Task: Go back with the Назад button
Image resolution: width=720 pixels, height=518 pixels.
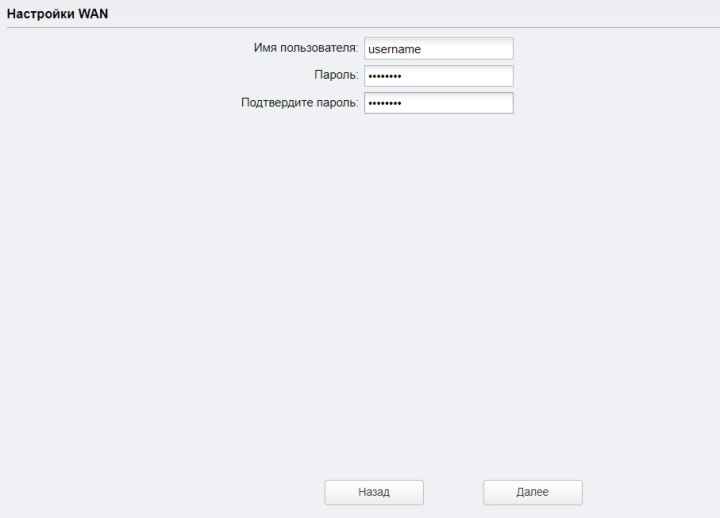Action: pos(374,492)
